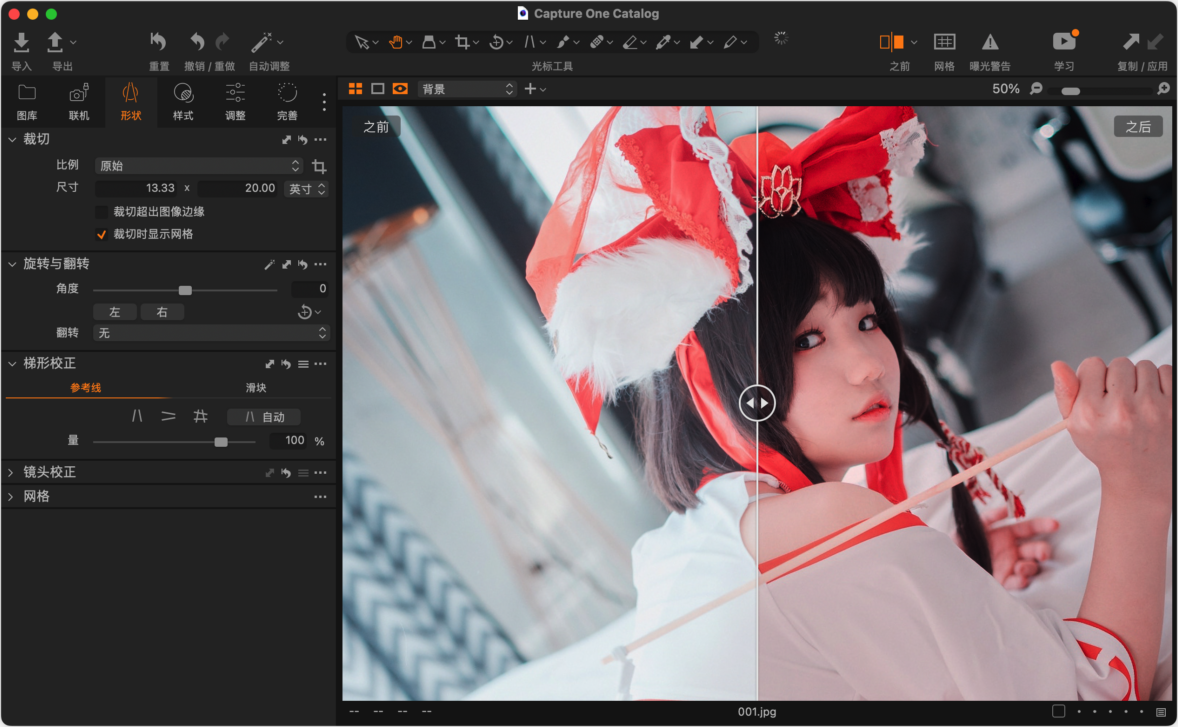Image resolution: width=1178 pixels, height=727 pixels.
Task: Open the Learn (学习) icon
Action: click(1064, 41)
